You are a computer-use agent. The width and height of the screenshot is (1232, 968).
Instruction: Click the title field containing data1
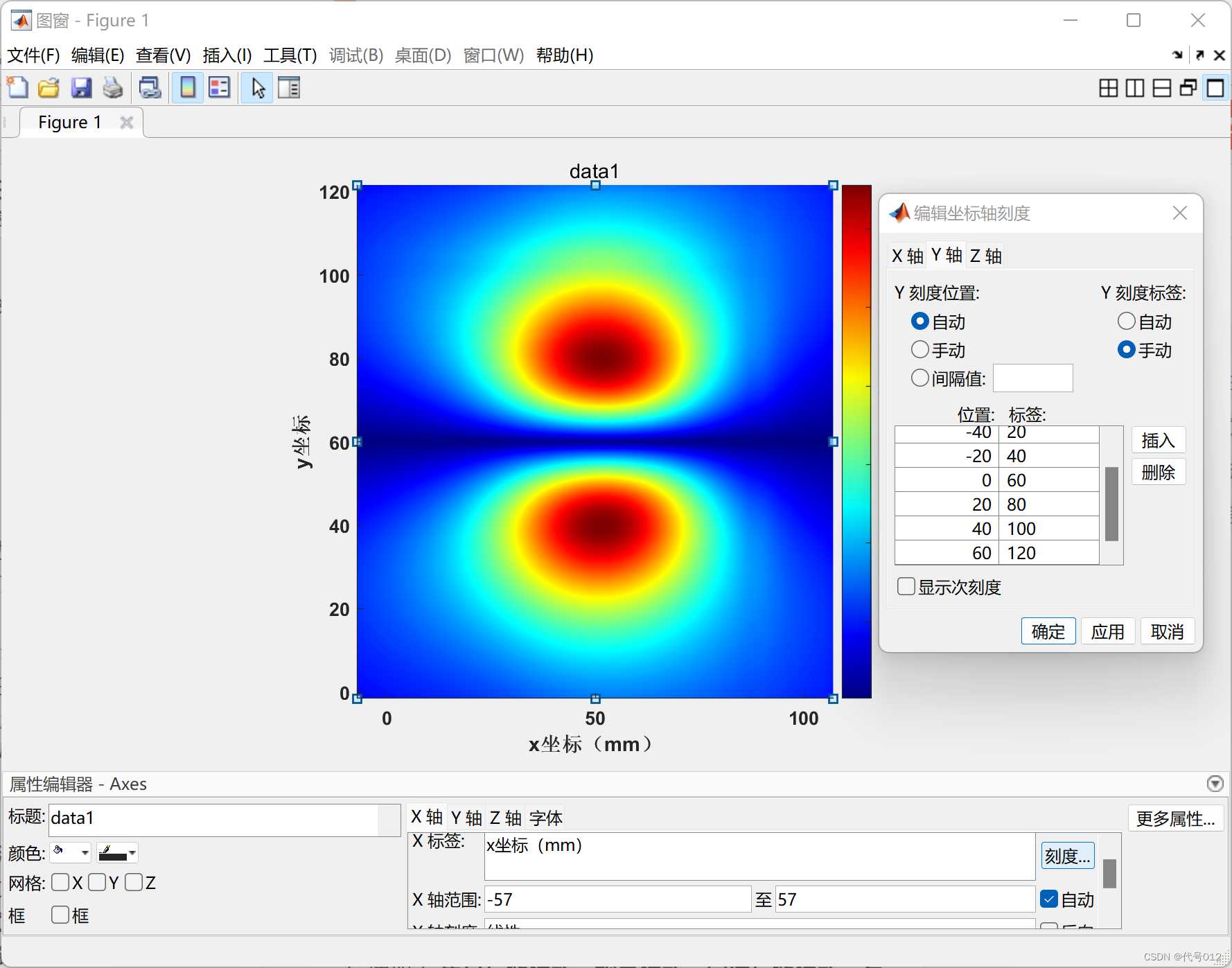tap(225, 819)
